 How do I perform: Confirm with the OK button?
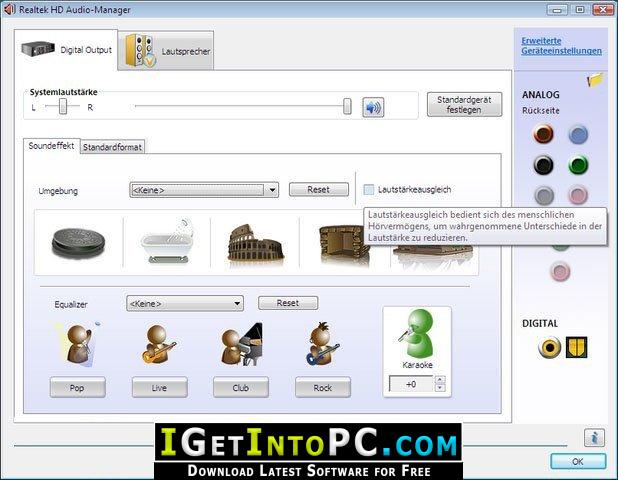point(578,461)
